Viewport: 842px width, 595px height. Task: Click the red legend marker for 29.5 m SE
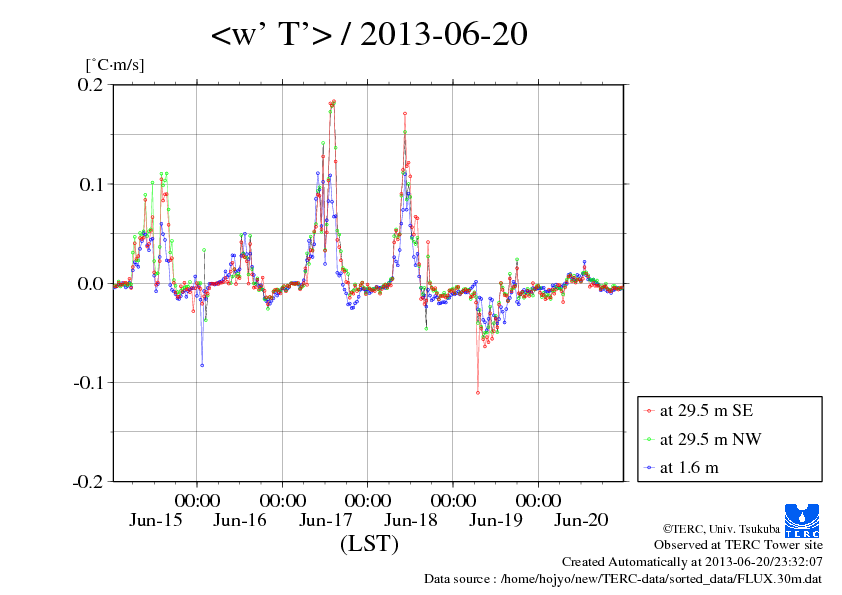649,411
